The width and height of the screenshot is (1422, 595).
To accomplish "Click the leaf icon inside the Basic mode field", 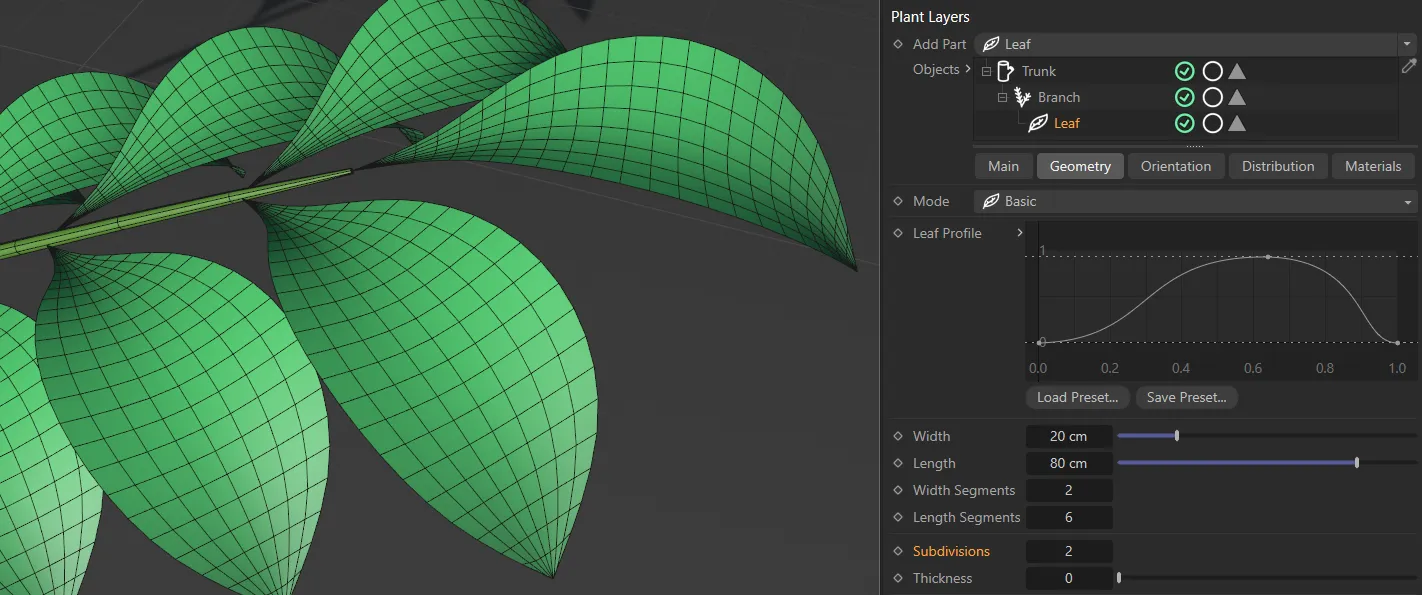I will tap(989, 201).
